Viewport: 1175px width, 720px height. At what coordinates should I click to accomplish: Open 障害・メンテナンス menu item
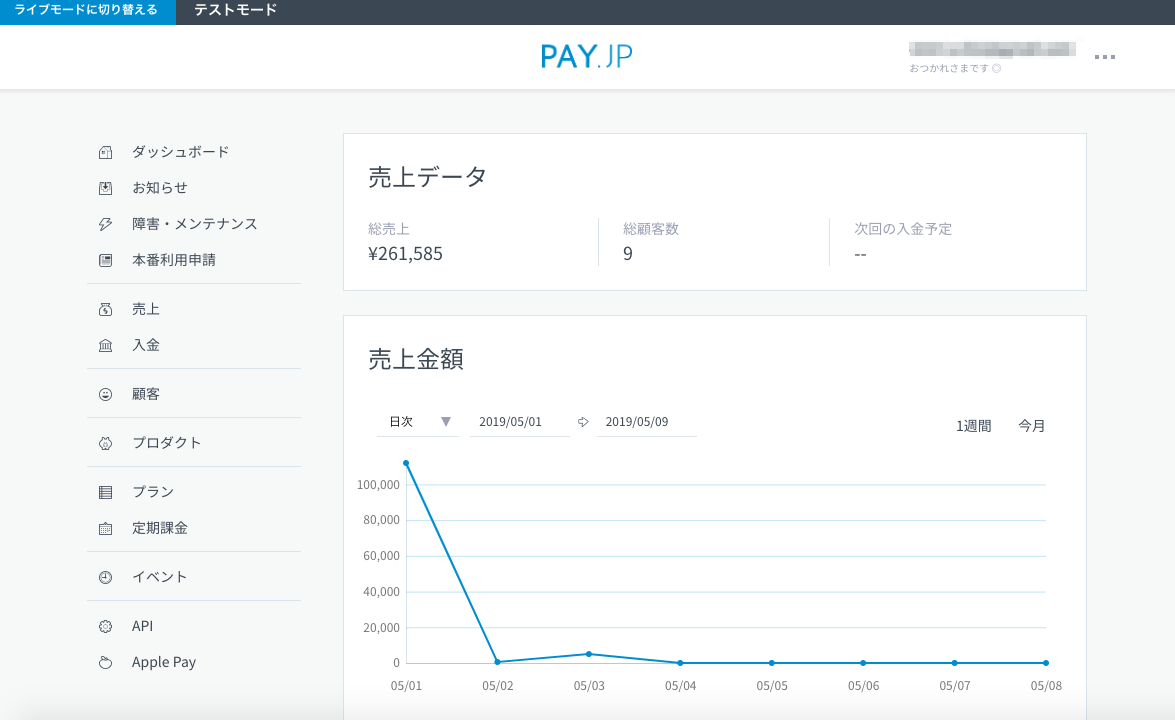[x=194, y=224]
